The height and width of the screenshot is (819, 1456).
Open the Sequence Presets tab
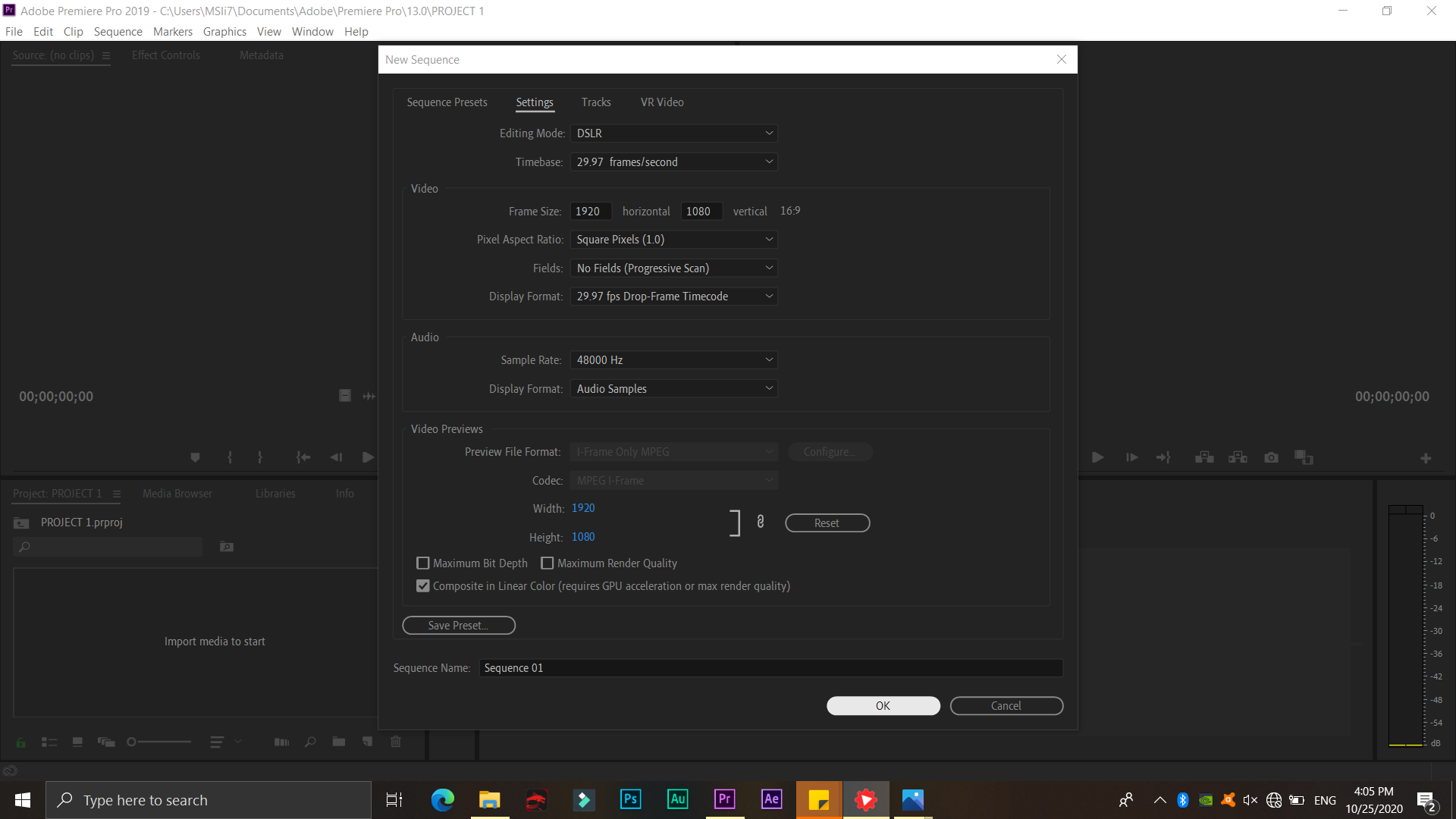point(447,102)
